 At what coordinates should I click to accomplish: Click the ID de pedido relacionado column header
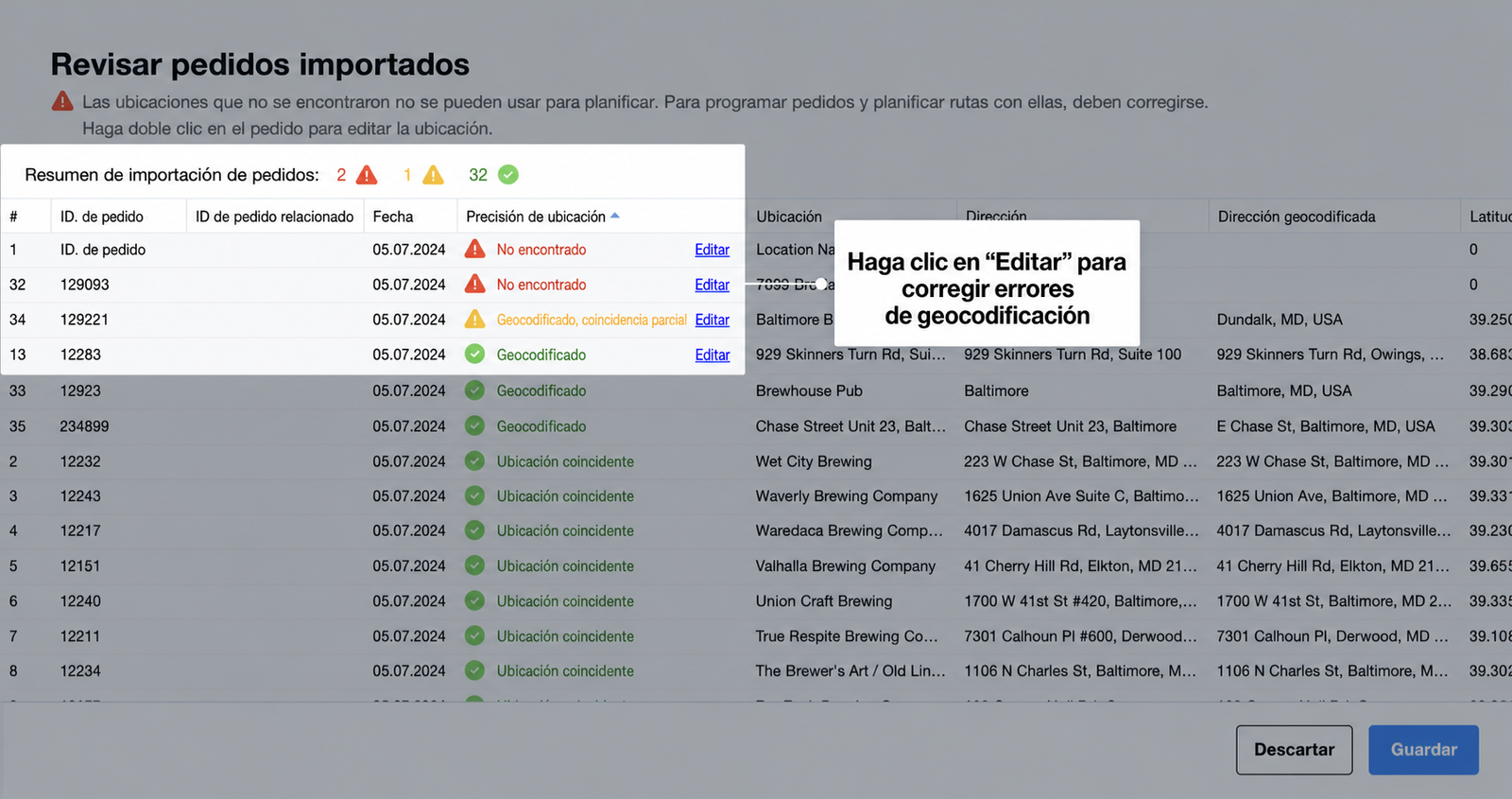[275, 217]
